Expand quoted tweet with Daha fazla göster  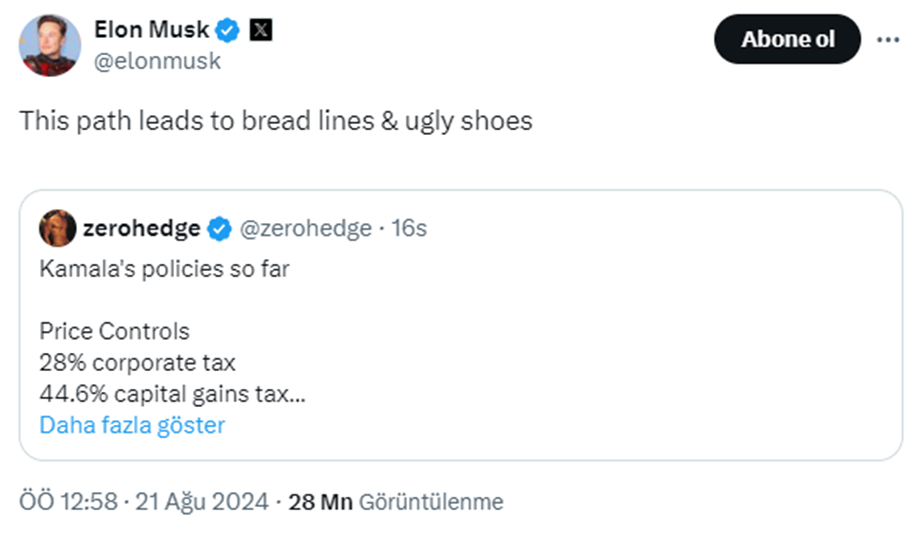click(132, 425)
